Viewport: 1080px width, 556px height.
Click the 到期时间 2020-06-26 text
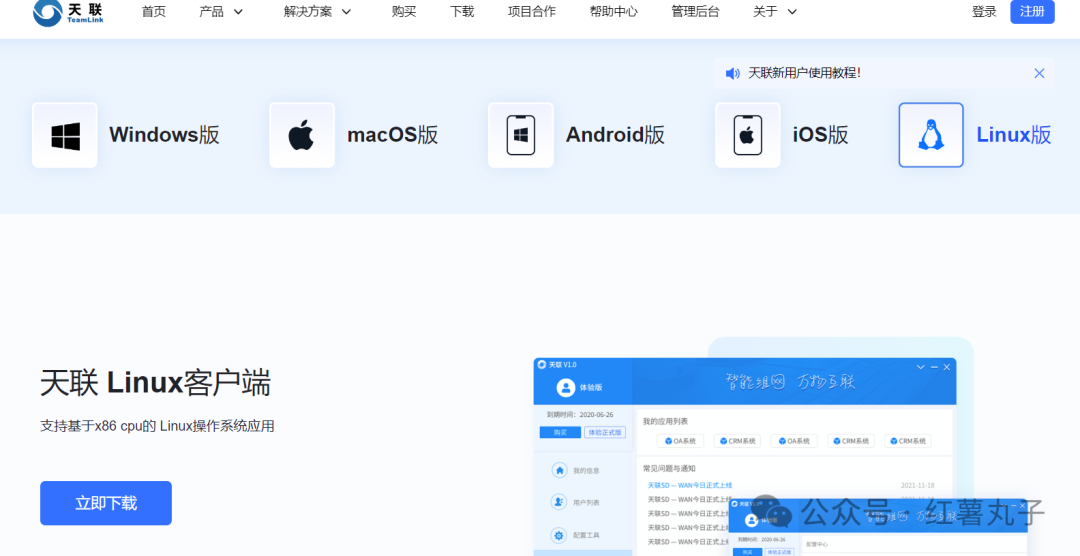(x=580, y=415)
